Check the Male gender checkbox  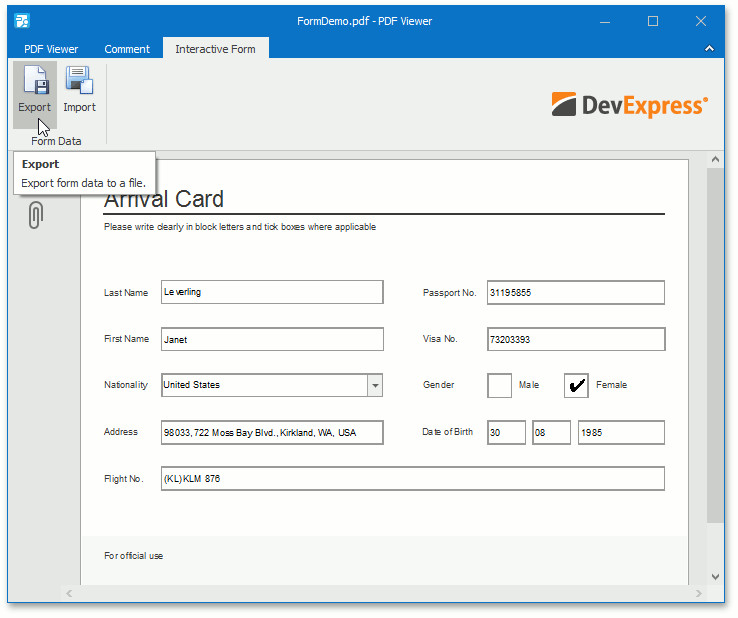tap(499, 385)
